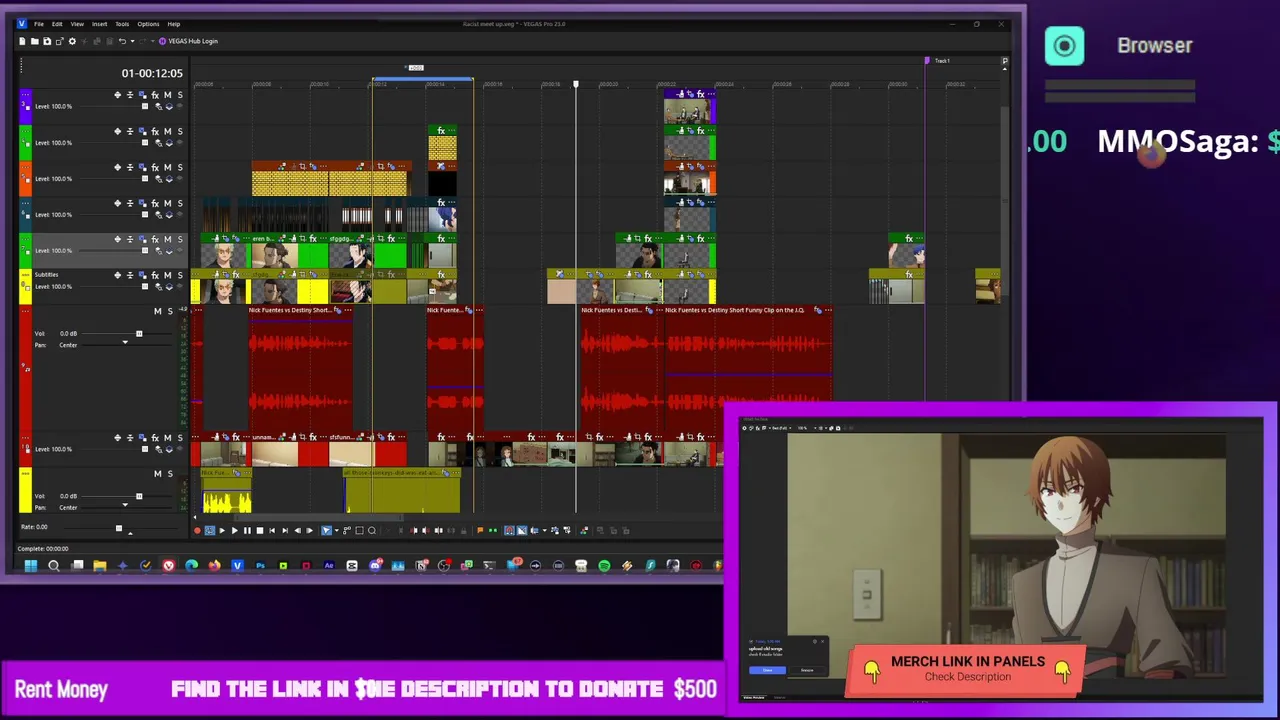Create a new project via toolbar icon

pyautogui.click(x=22, y=41)
